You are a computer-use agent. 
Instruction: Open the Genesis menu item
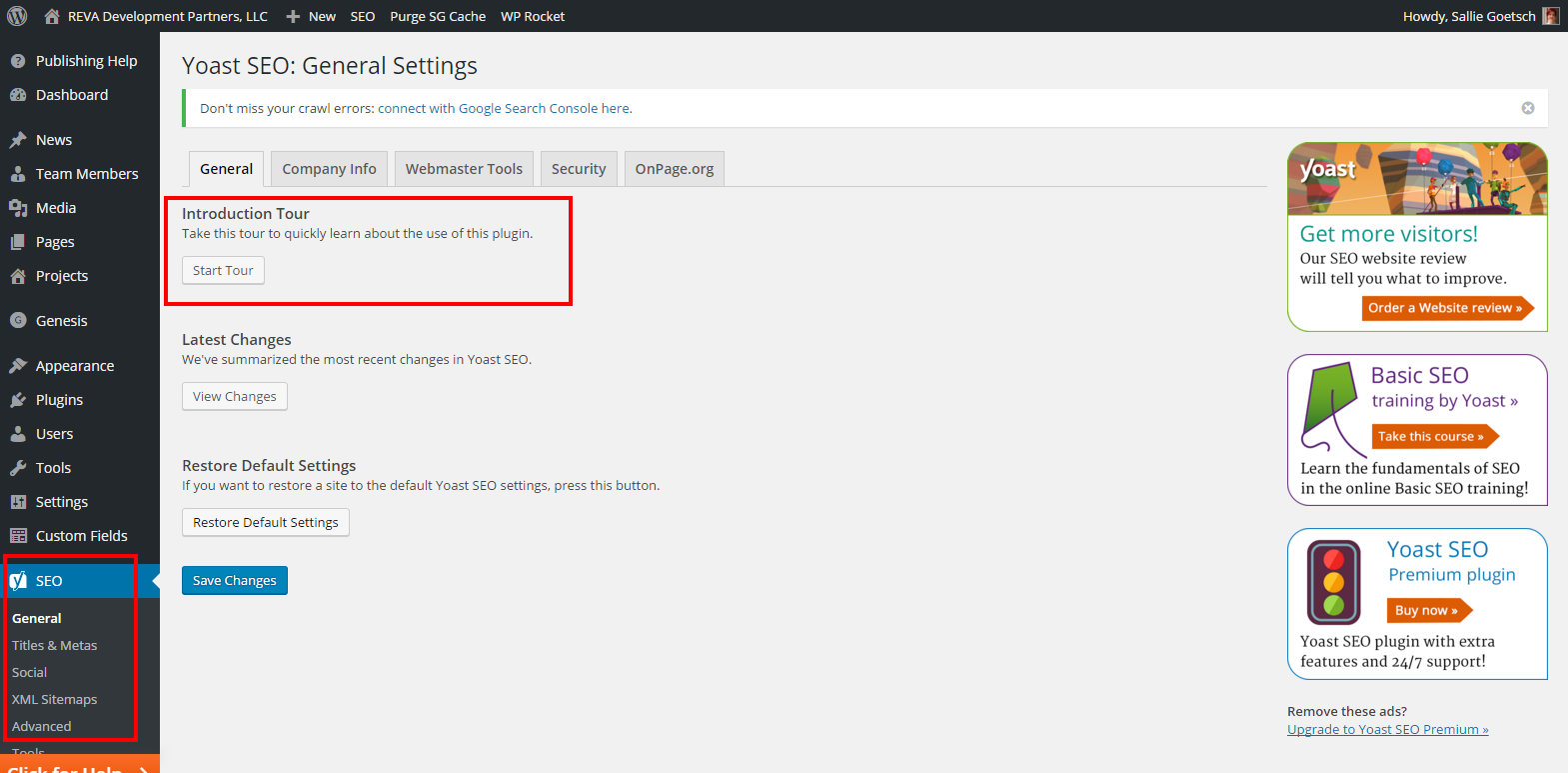80,321
